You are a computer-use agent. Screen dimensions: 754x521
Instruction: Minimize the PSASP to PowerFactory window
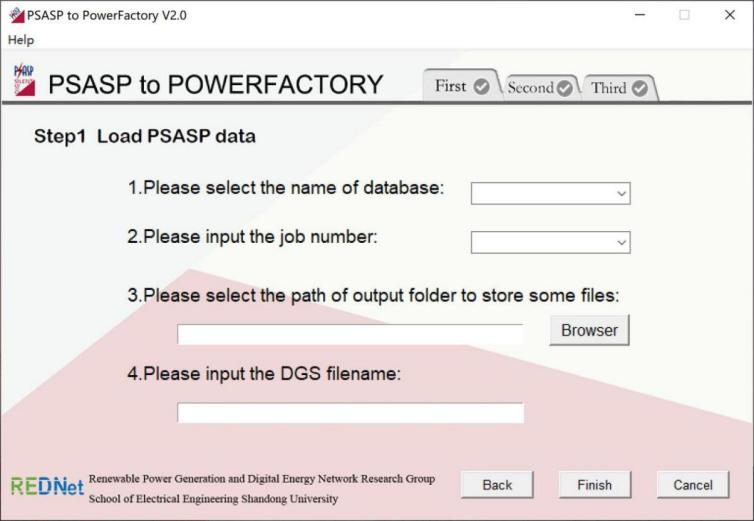tap(640, 15)
